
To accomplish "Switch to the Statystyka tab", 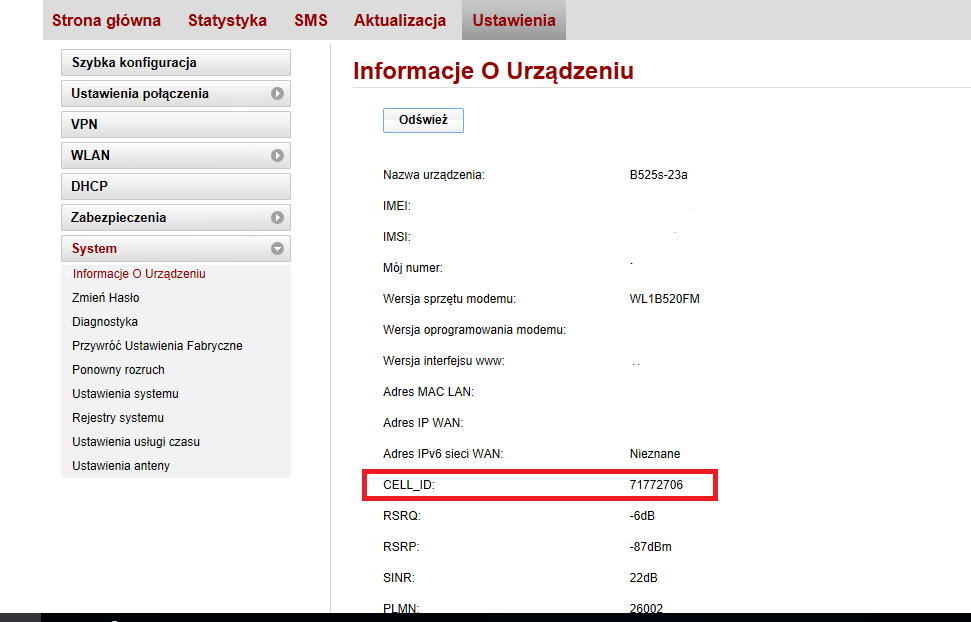I will point(227,20).
